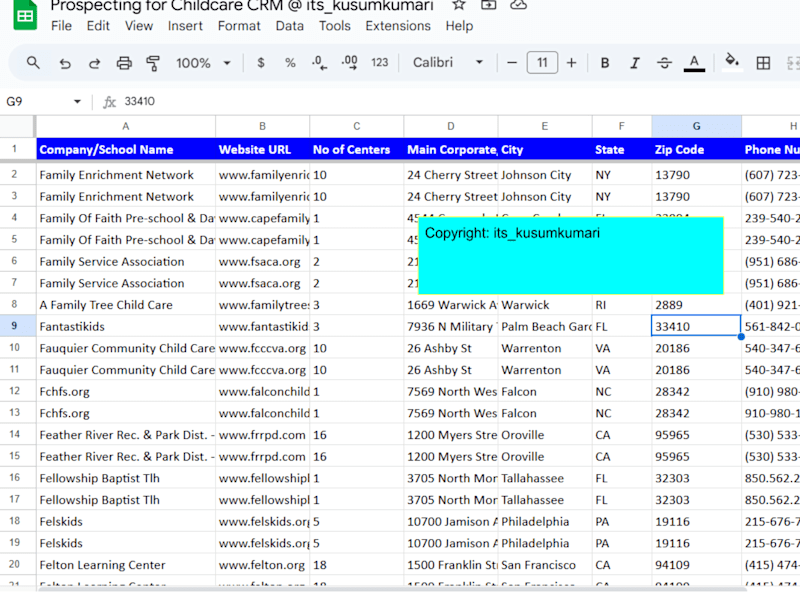Decrease decimal places

pyautogui.click(x=319, y=63)
